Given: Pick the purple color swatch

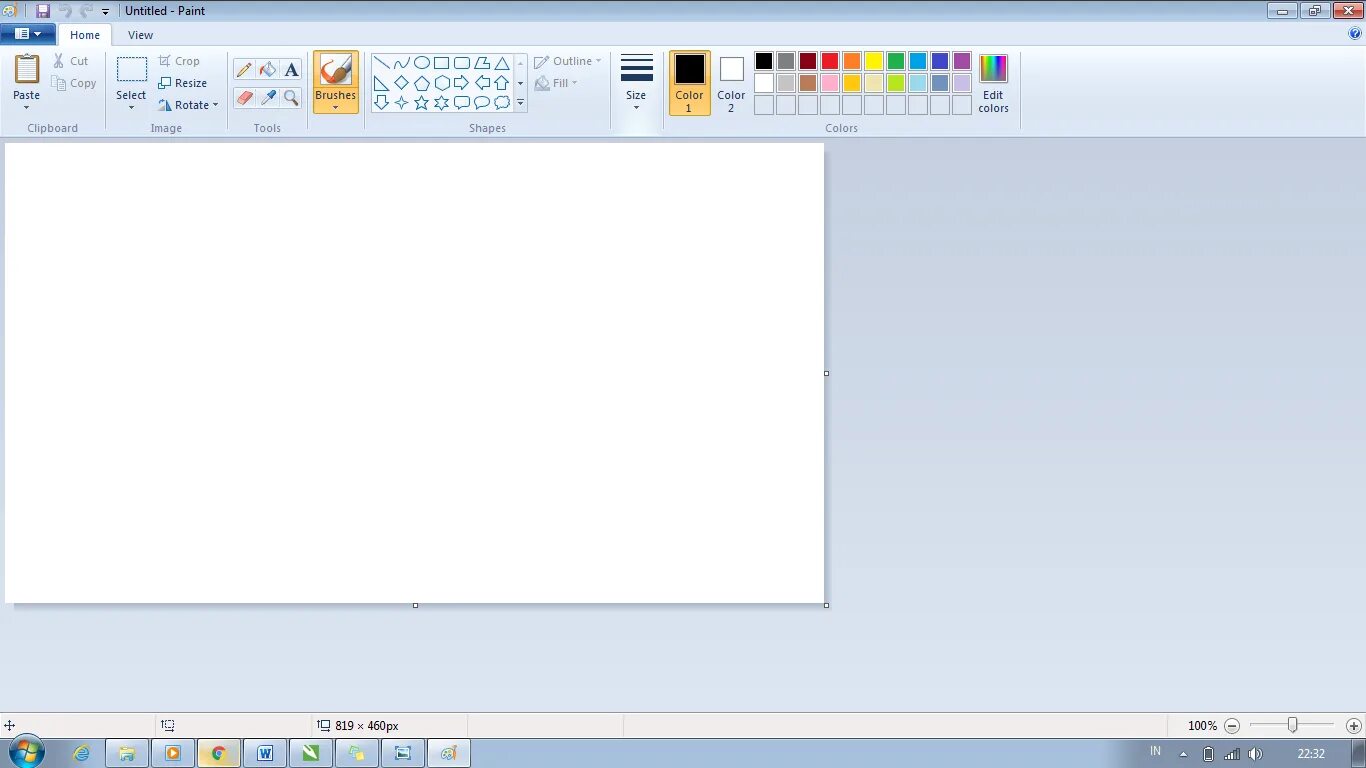Looking at the screenshot, I should (962, 61).
